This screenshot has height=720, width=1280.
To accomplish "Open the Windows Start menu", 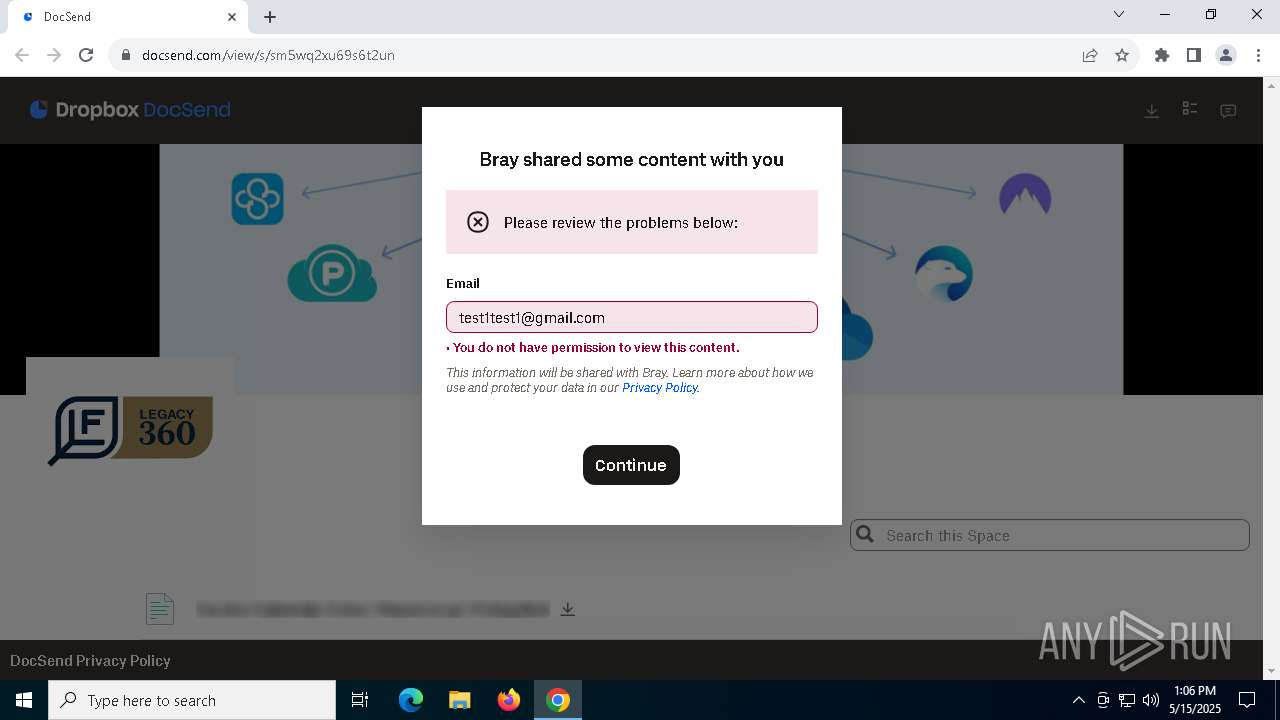I will point(24,700).
